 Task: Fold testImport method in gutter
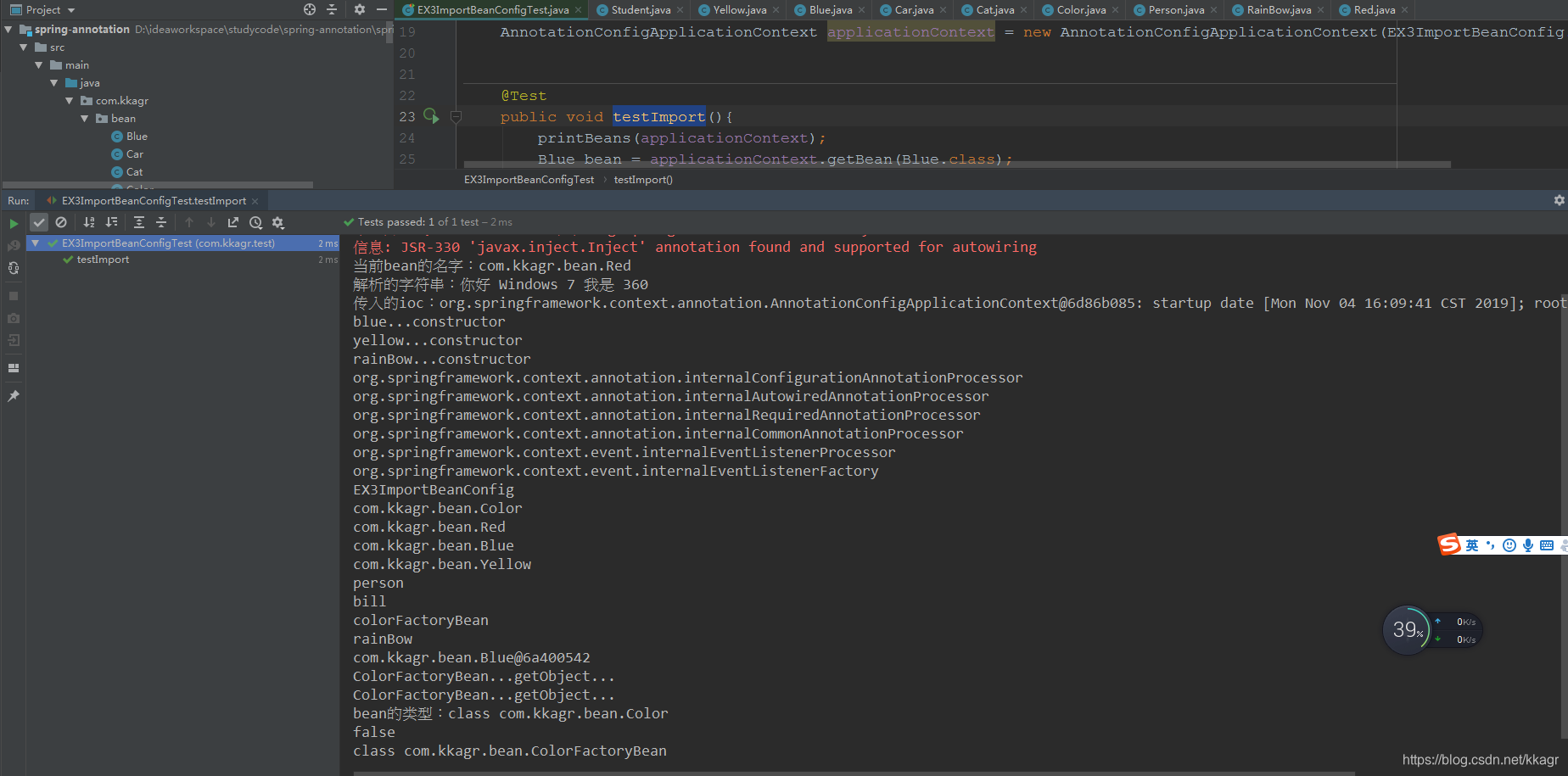click(x=456, y=117)
